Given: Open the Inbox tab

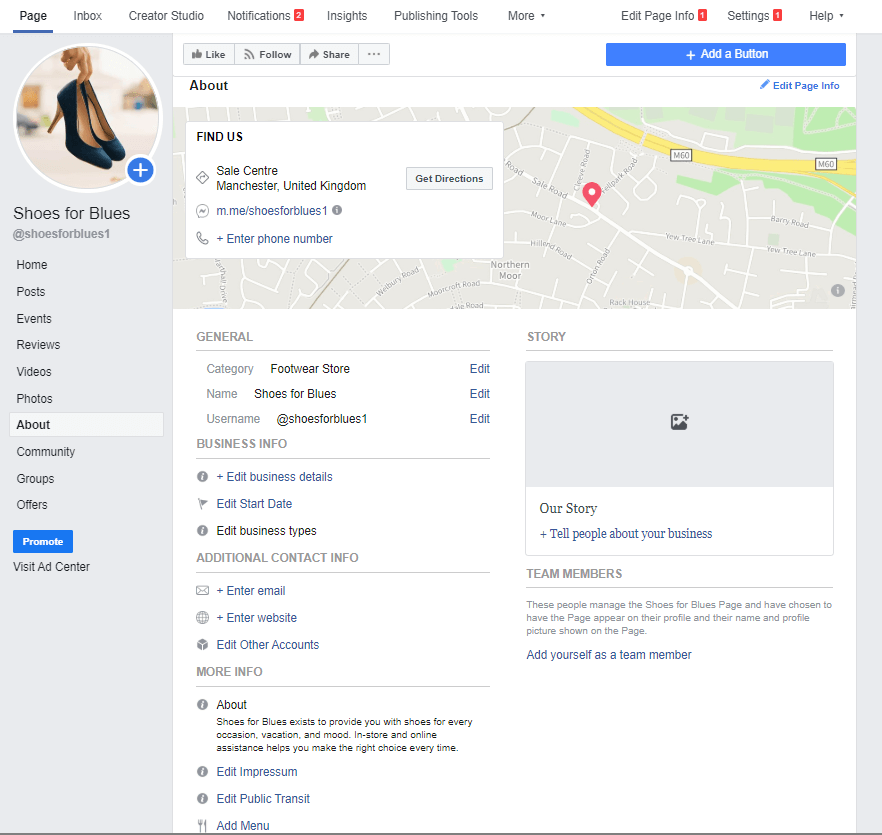Looking at the screenshot, I should coord(87,16).
